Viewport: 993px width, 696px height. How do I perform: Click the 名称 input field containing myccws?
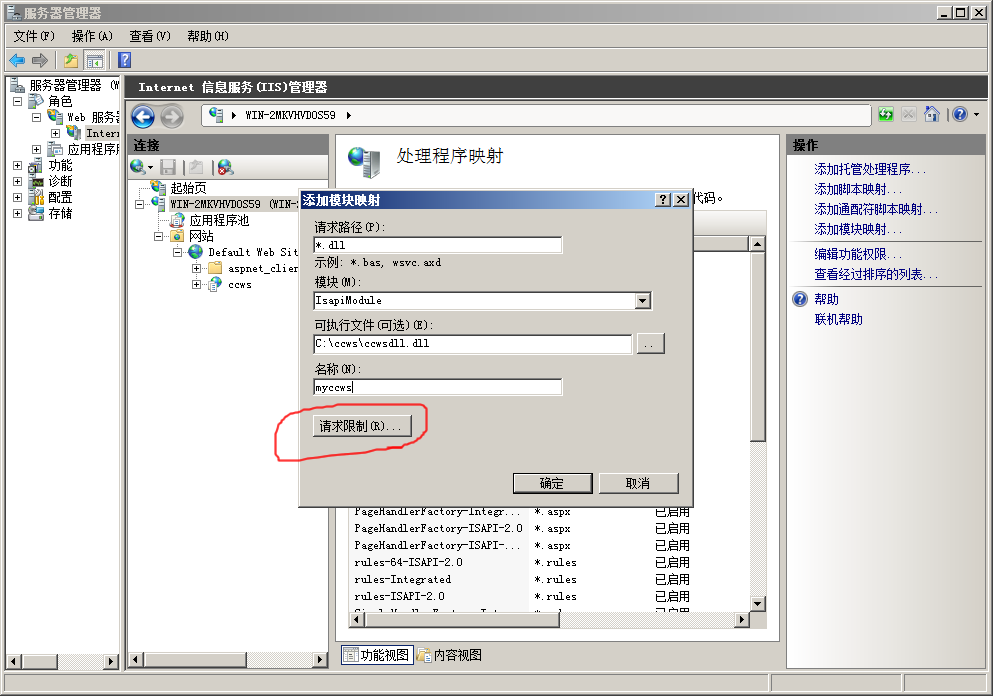pyautogui.click(x=437, y=387)
